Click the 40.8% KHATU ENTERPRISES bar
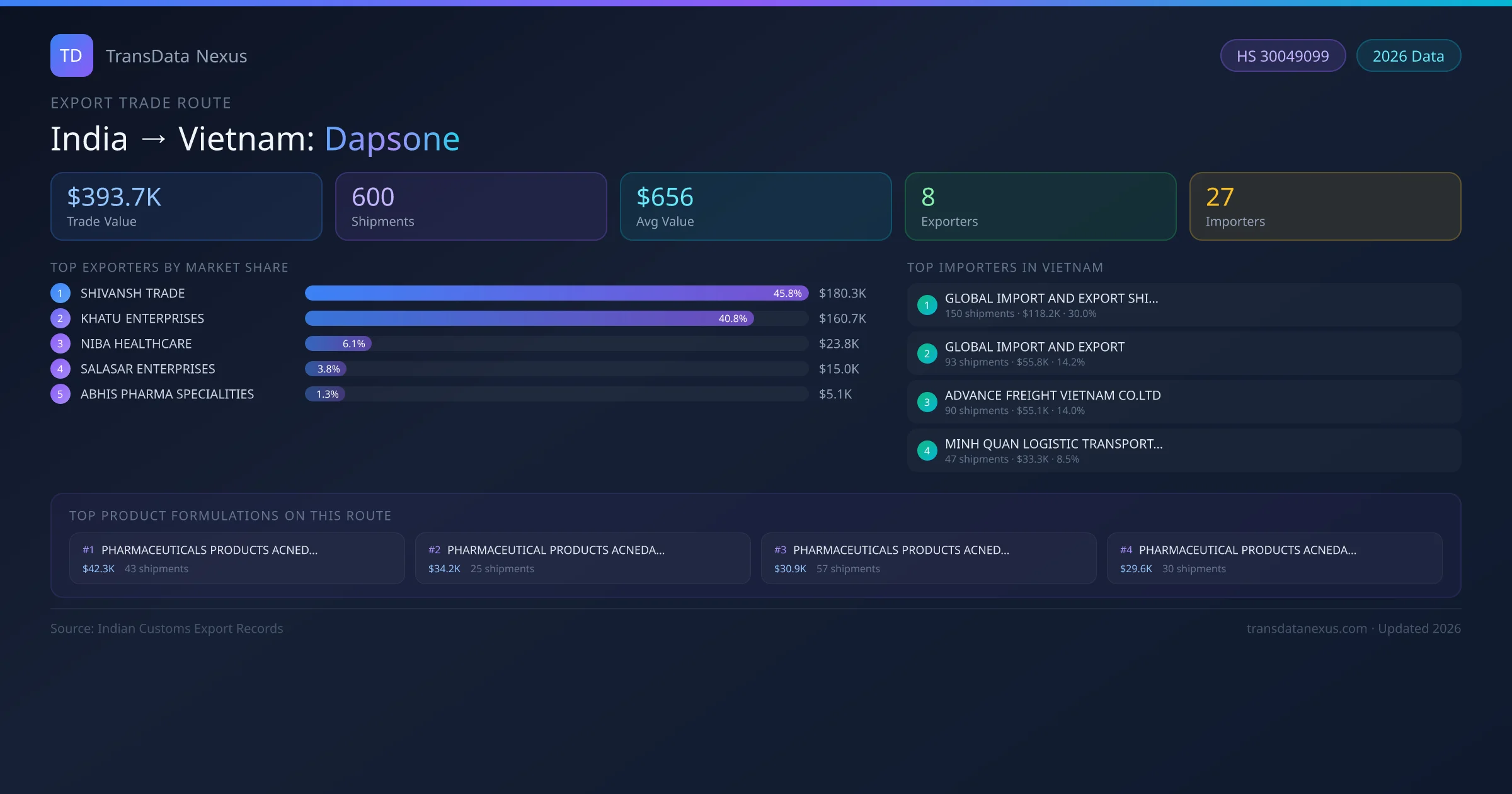This screenshot has width=1512, height=794. pos(529,318)
